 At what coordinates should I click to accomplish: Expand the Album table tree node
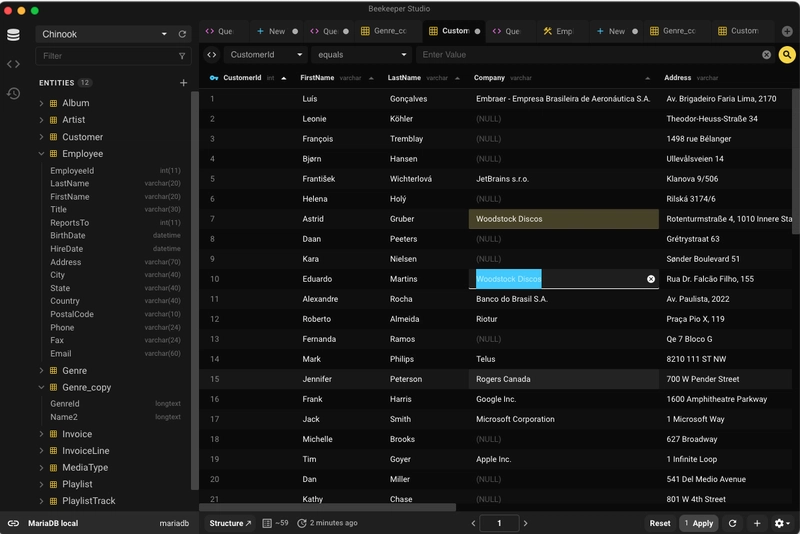coord(41,103)
